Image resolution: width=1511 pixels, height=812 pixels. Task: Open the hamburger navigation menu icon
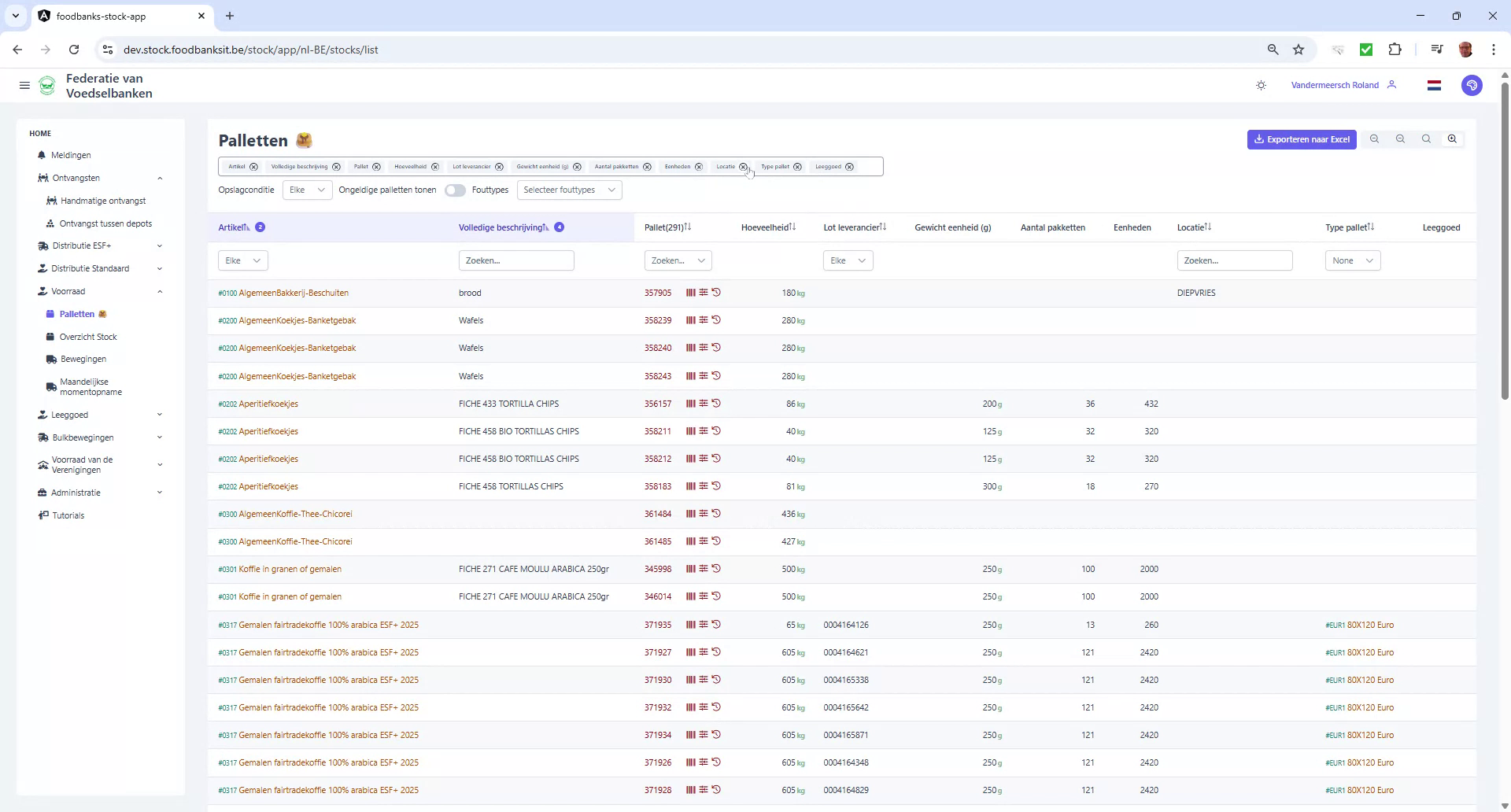click(24, 85)
